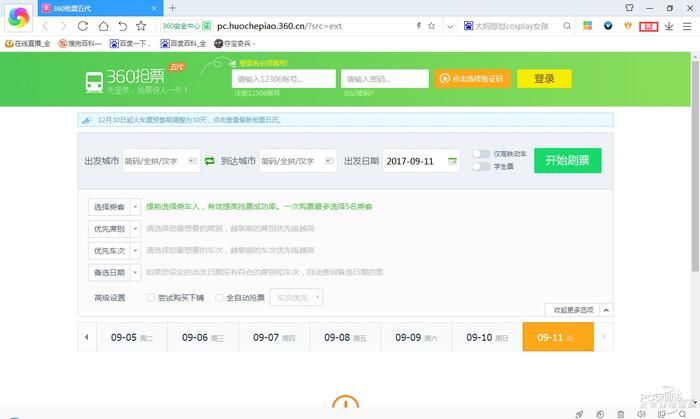Toggle the high-speed trains only switch
700x419 pixels.
[x=481, y=153]
